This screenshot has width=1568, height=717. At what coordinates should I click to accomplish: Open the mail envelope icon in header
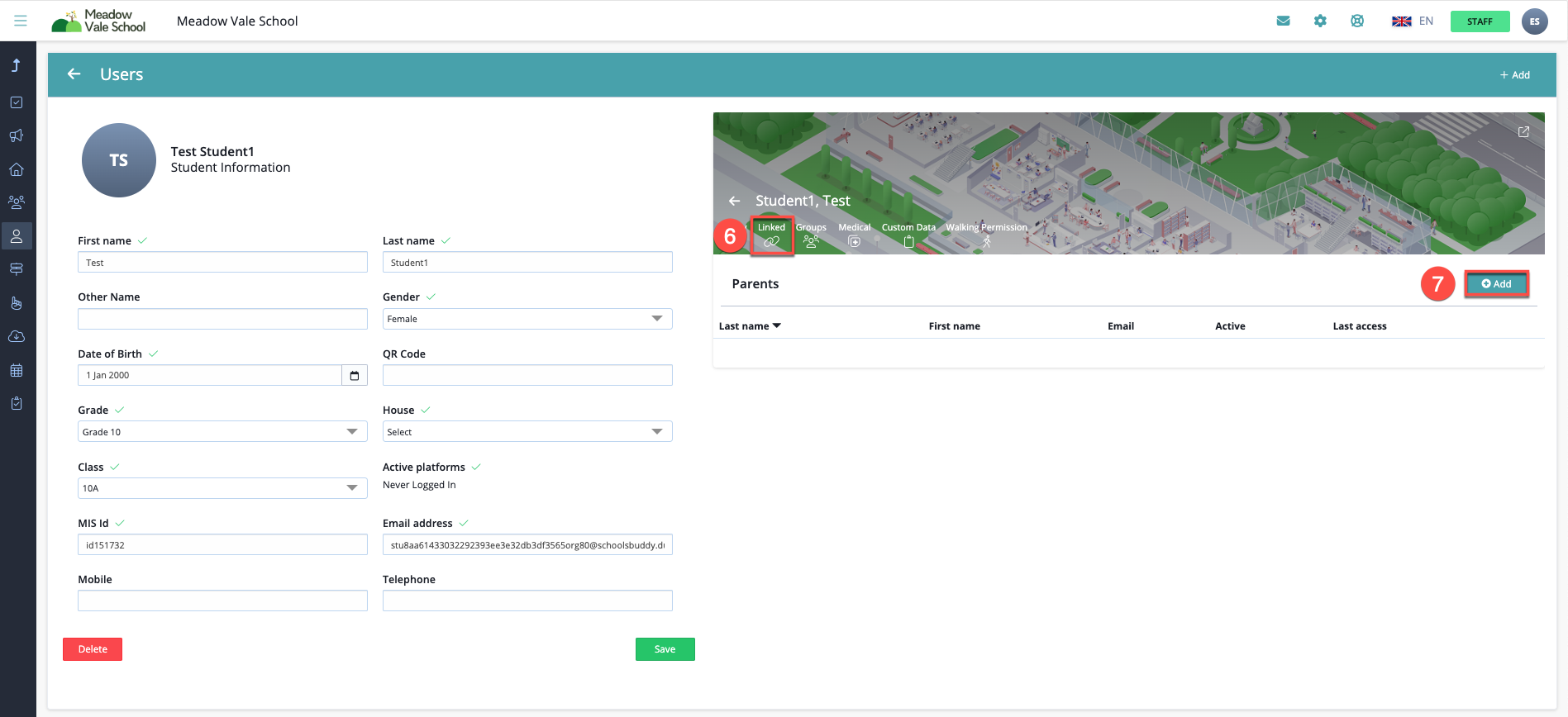pos(1283,21)
